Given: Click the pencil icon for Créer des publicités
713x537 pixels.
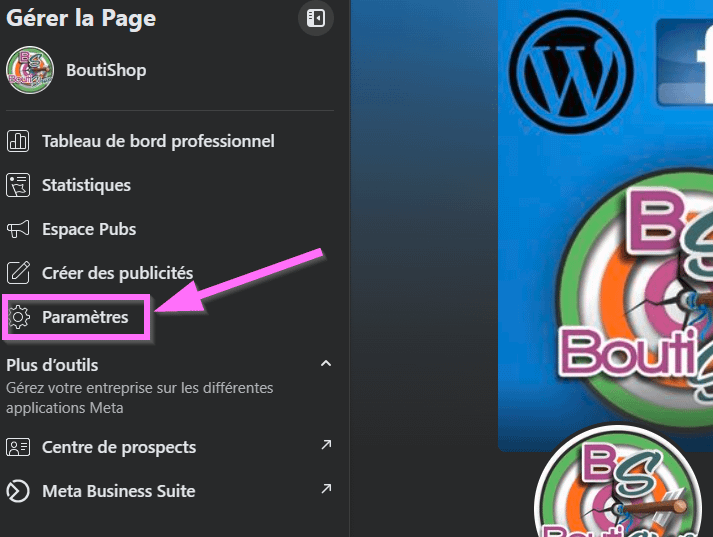Looking at the screenshot, I should (x=18, y=273).
